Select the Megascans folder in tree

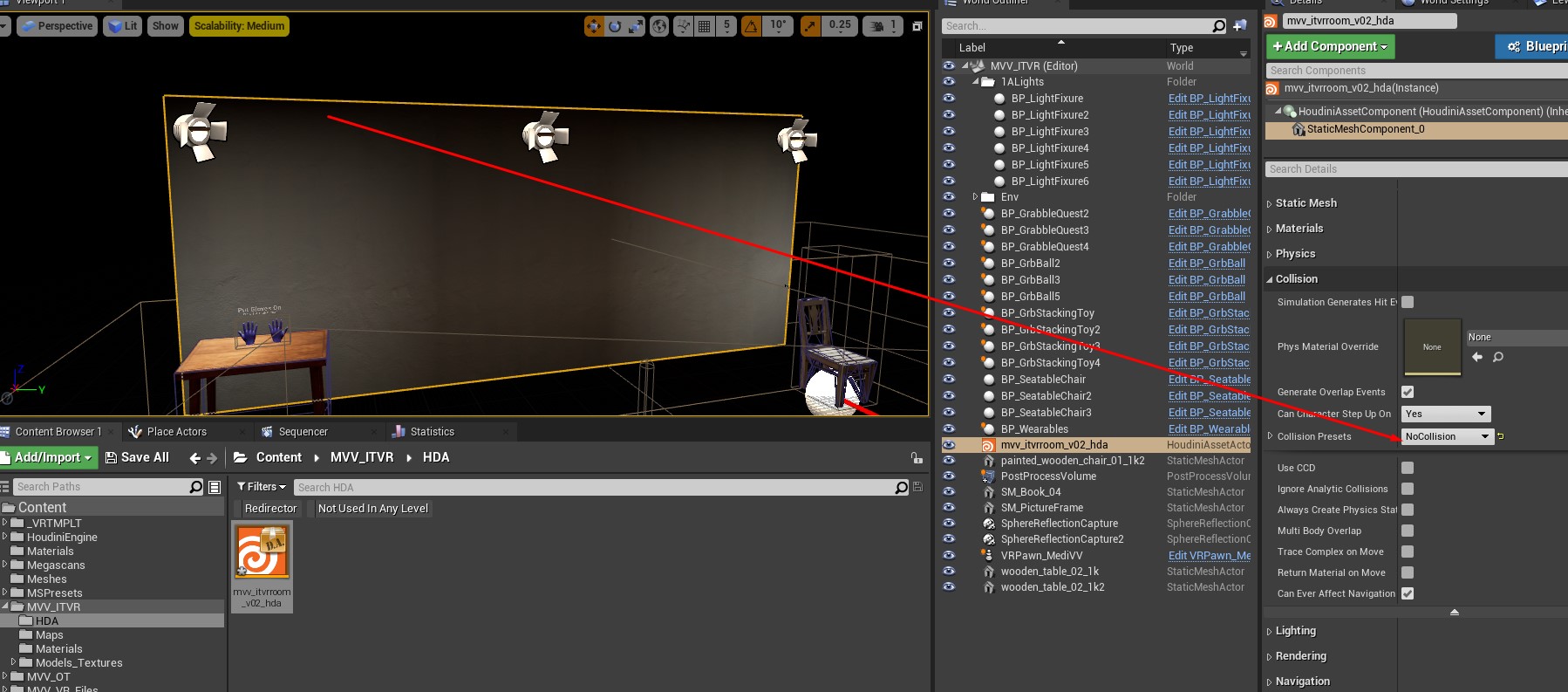coord(56,565)
